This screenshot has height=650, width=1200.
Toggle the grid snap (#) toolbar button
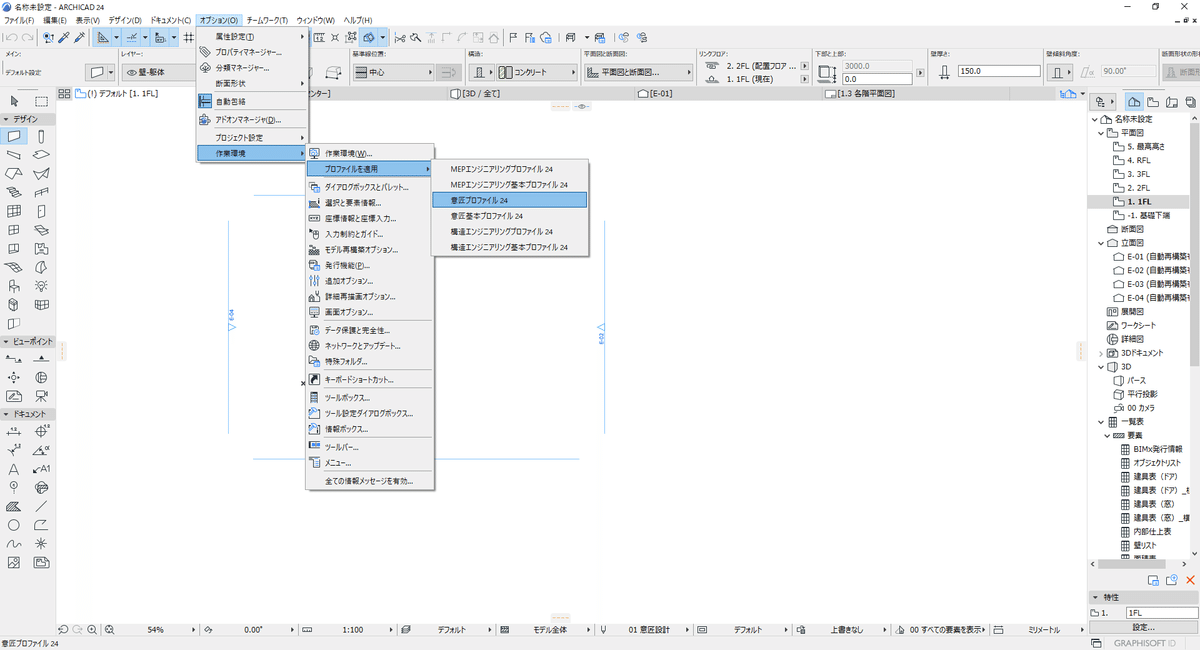pyautogui.click(x=189, y=38)
